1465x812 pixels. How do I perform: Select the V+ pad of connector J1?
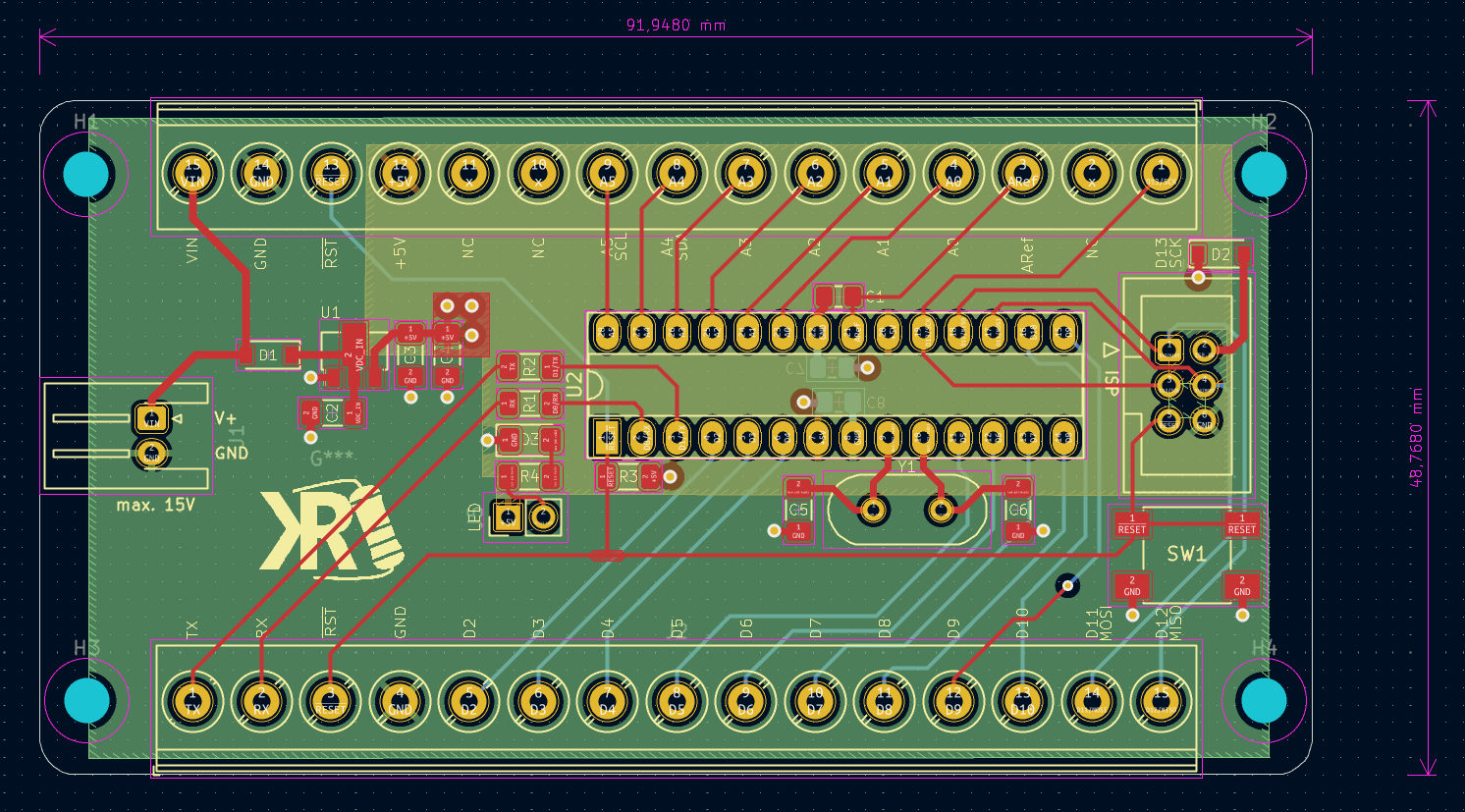tap(151, 419)
